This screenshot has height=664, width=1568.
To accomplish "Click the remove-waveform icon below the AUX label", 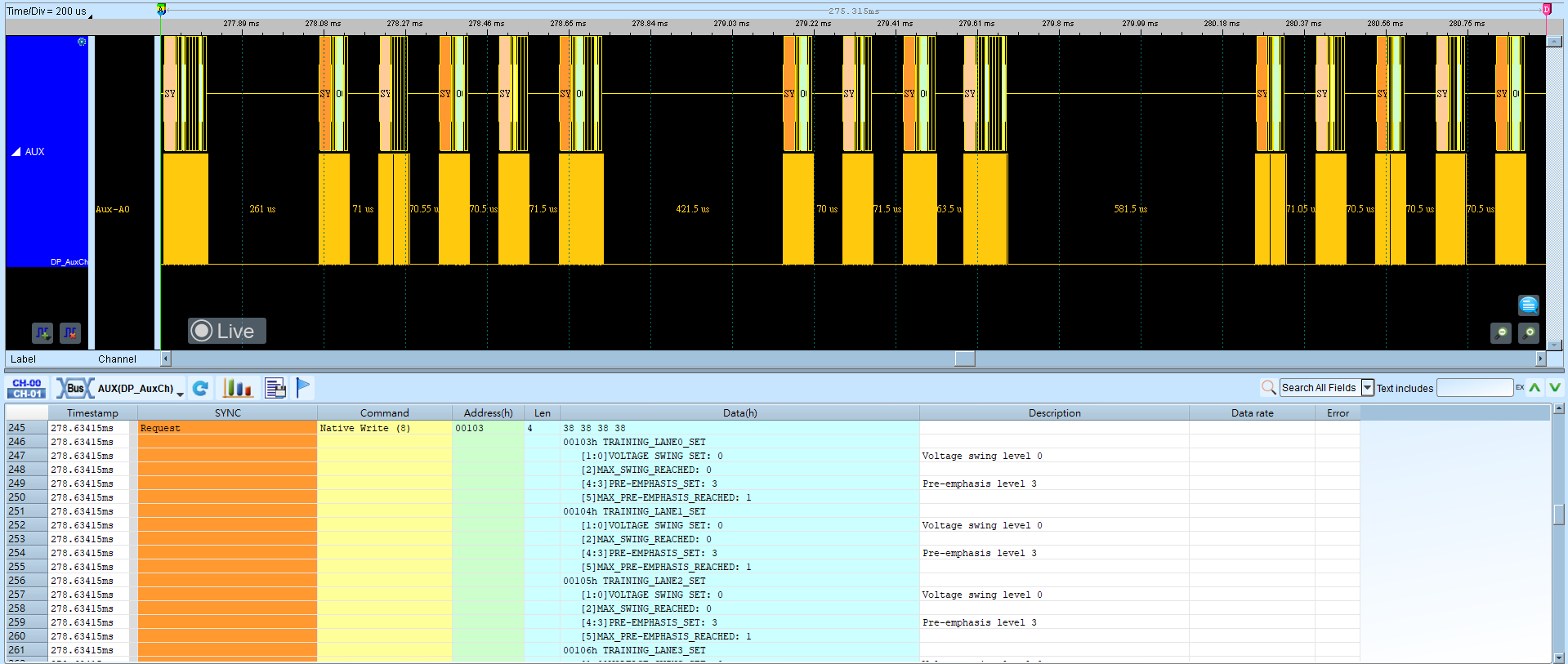I will pyautogui.click(x=70, y=332).
